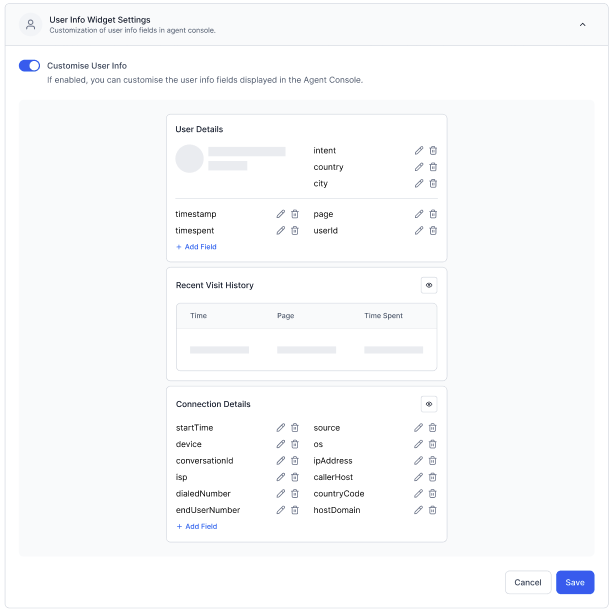Image resolution: width=611 pixels, height=610 pixels.
Task: Click the Time column header
Action: pyautogui.click(x=198, y=316)
